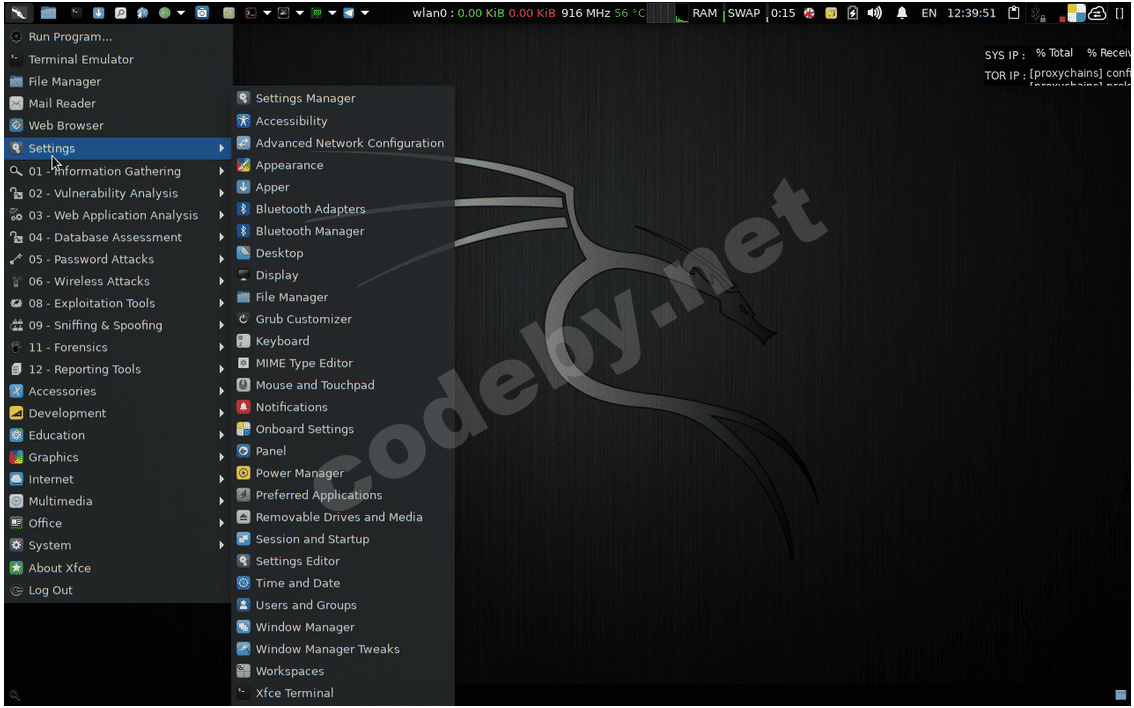Open Workspaces settings

(x=344, y=671)
